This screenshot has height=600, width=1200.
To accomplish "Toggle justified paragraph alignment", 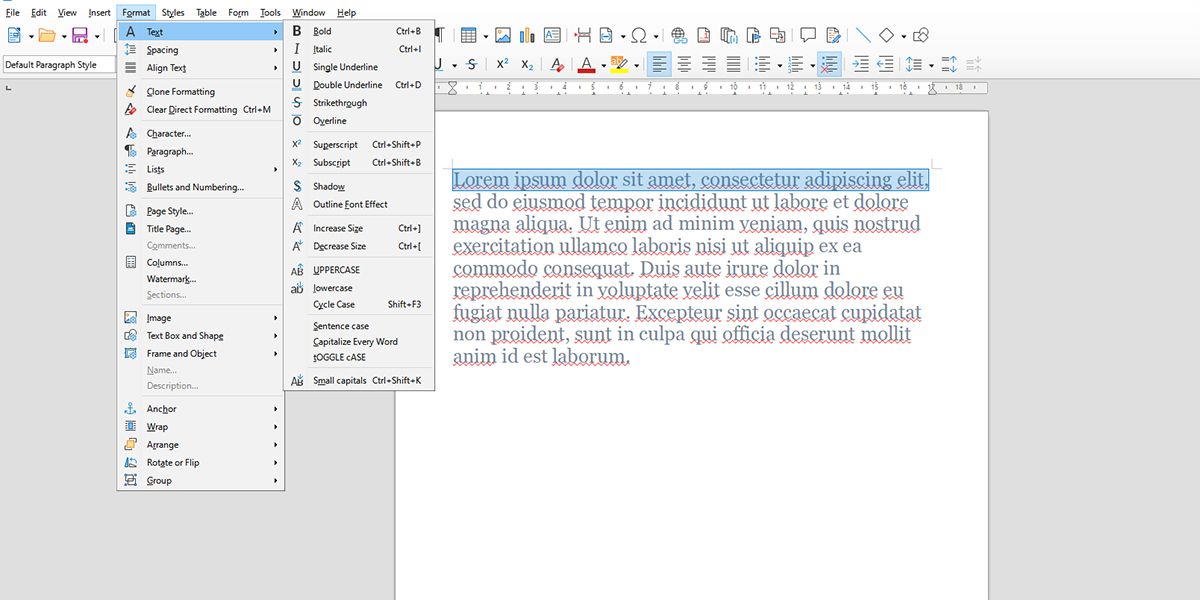I will (733, 64).
